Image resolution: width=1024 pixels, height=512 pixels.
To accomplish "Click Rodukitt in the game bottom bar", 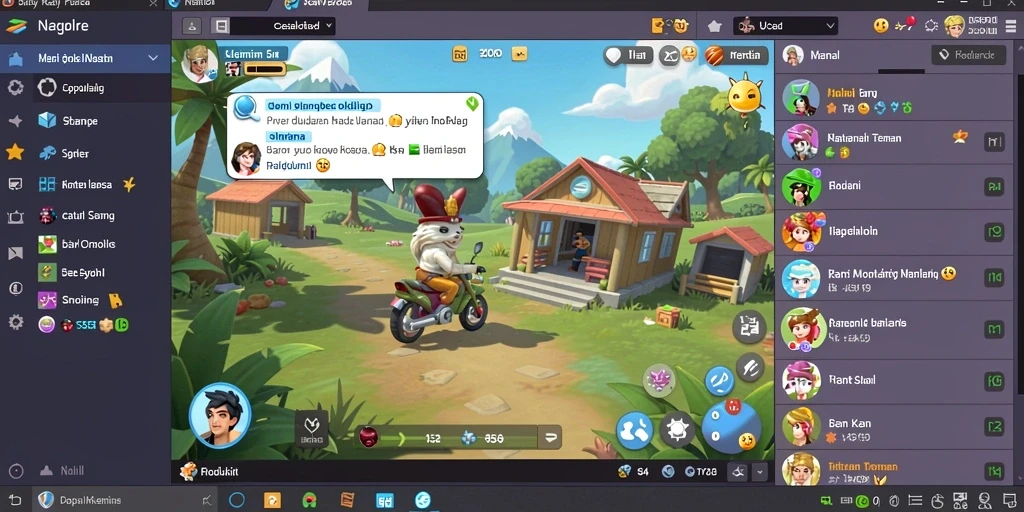I will 211,471.
